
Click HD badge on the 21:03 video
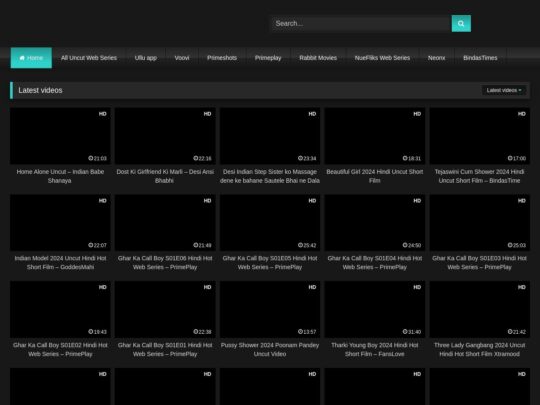pos(103,114)
